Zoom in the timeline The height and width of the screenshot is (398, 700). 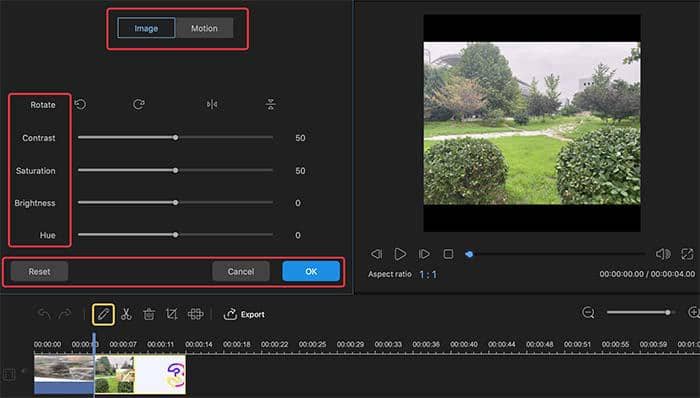coord(694,312)
